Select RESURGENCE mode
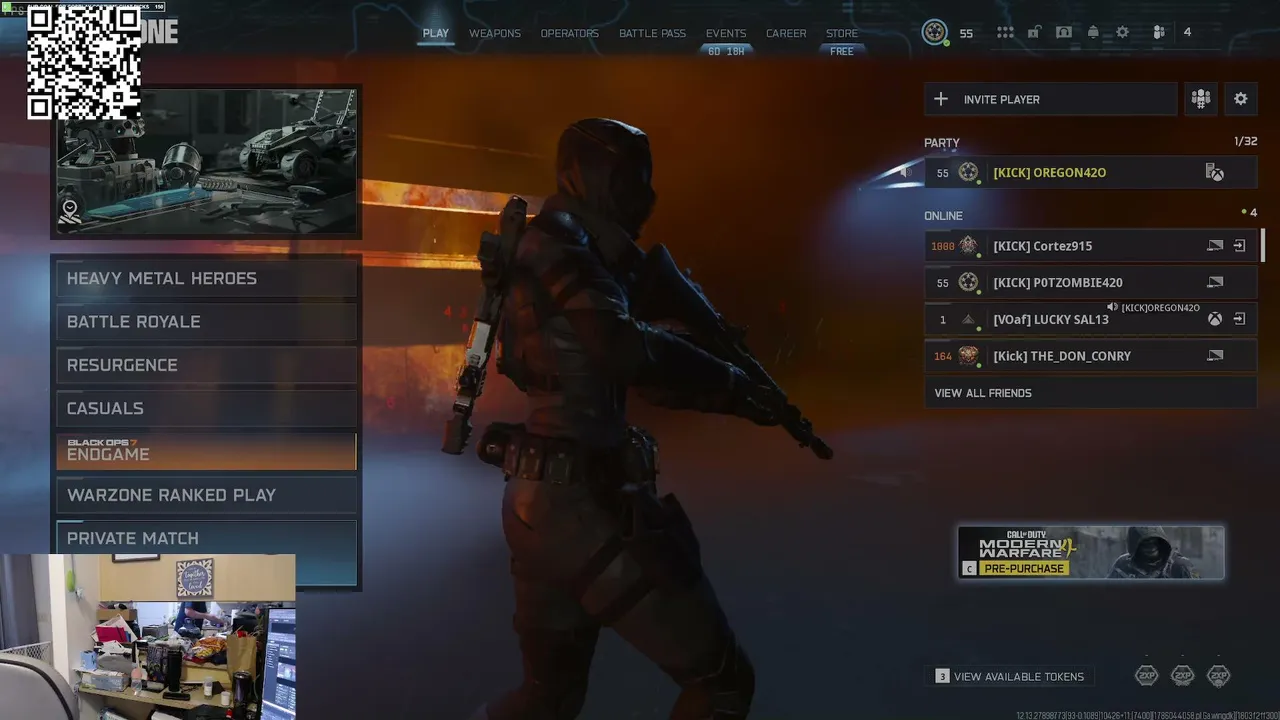Image resolution: width=1280 pixels, height=720 pixels. tap(206, 365)
